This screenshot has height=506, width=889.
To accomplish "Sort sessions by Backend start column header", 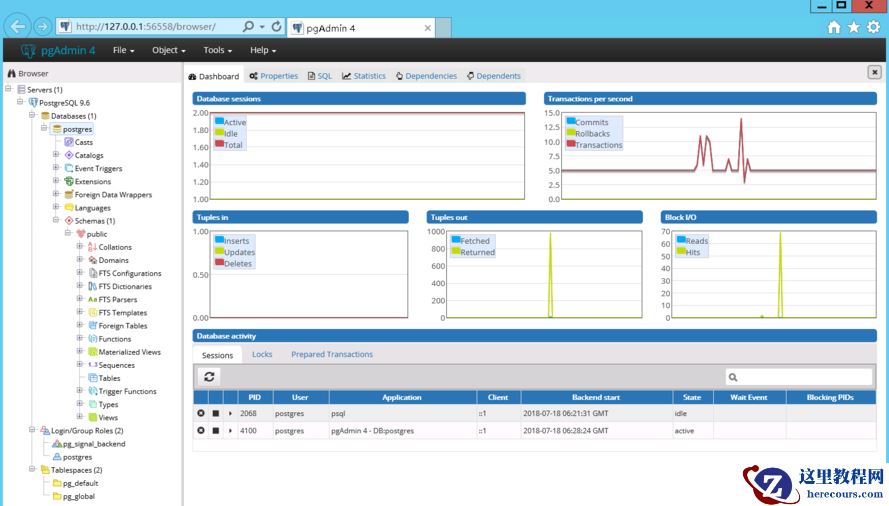I will 596,397.
